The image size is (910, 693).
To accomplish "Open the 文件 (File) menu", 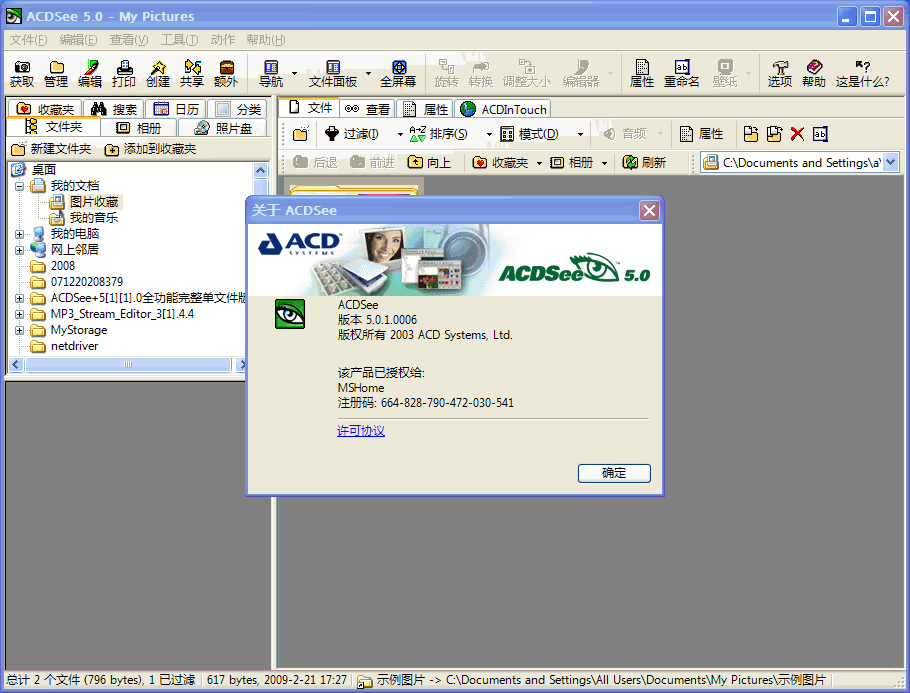I will [28, 39].
